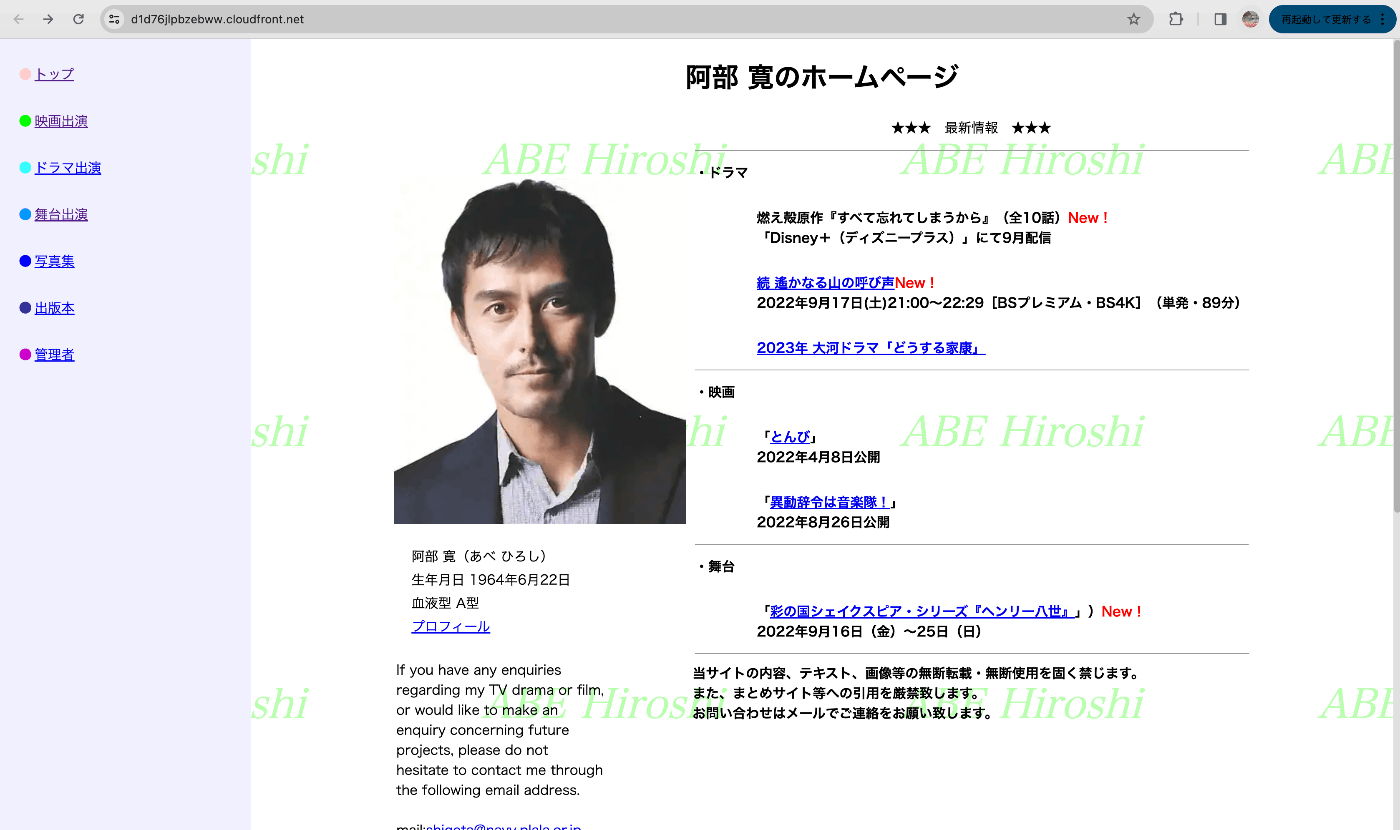Open the 写真集 sidebar link
1400x830 pixels.
tap(54, 261)
